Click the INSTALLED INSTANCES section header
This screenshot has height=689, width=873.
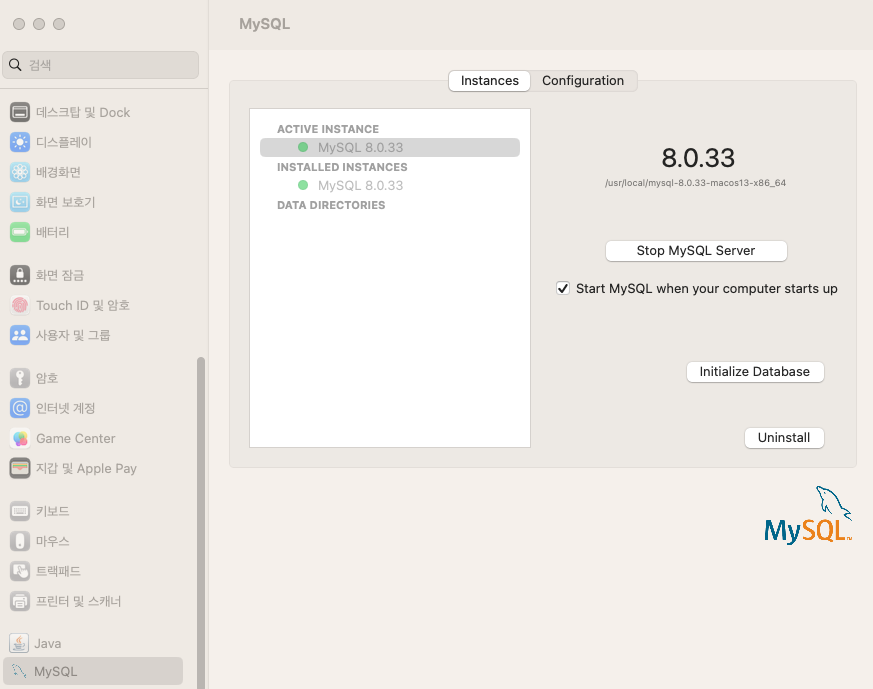[x=342, y=167]
